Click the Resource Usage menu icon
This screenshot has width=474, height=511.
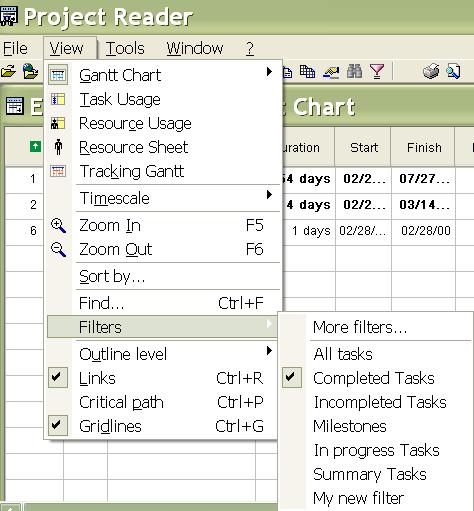(x=58, y=123)
